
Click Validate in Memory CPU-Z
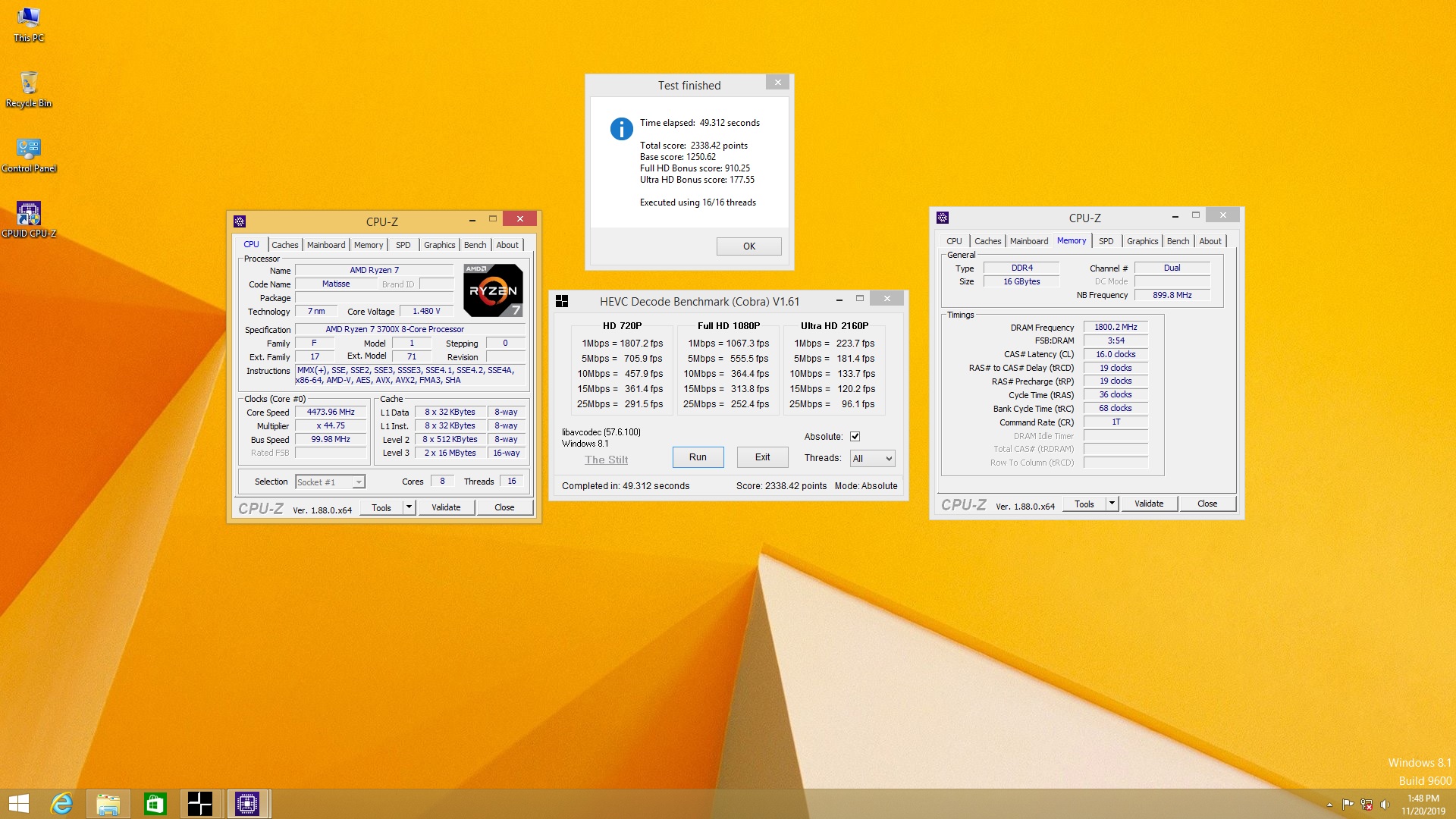tap(1149, 504)
